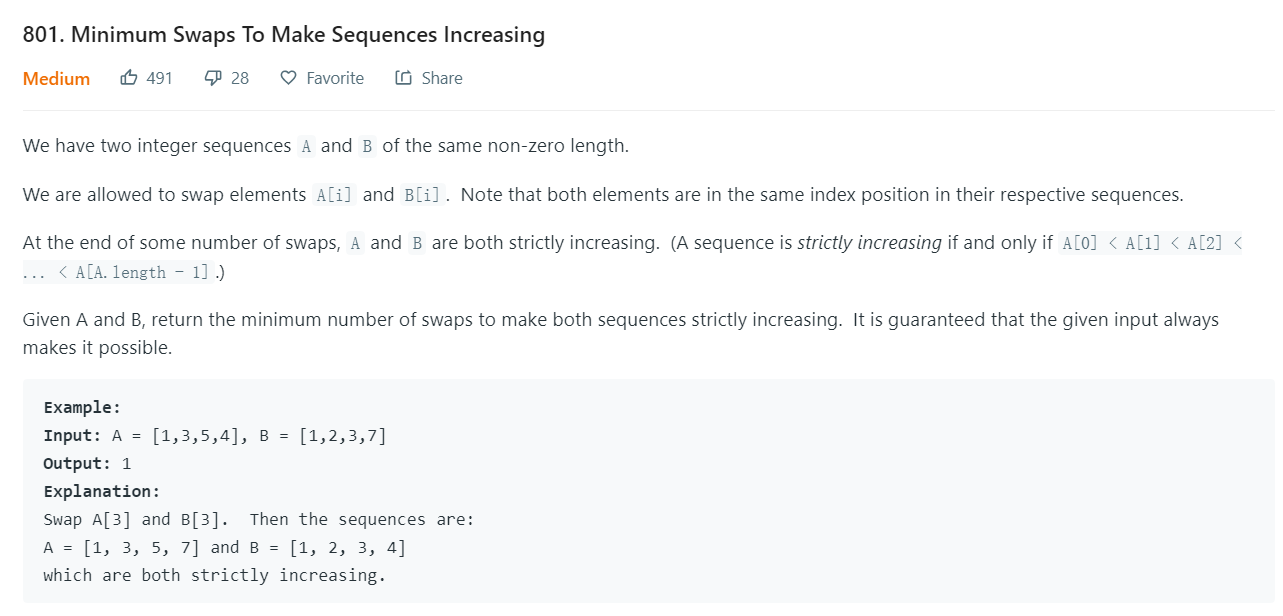Click the thumbs-up like icon
The width and height of the screenshot is (1283, 616).
coord(129,78)
